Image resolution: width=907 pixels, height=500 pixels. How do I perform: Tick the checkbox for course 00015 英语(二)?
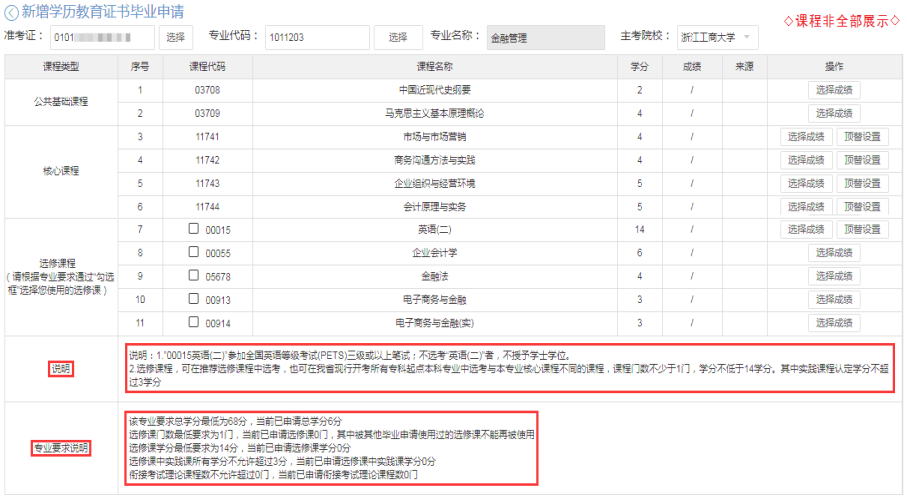pyautogui.click(x=194, y=229)
